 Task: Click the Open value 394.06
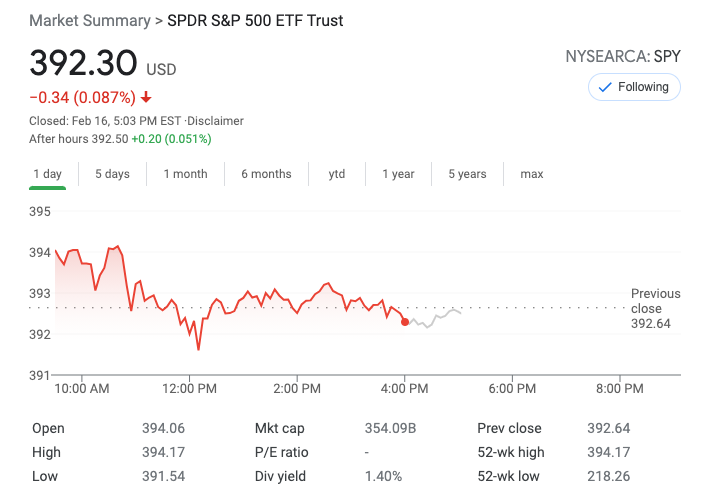pos(163,428)
